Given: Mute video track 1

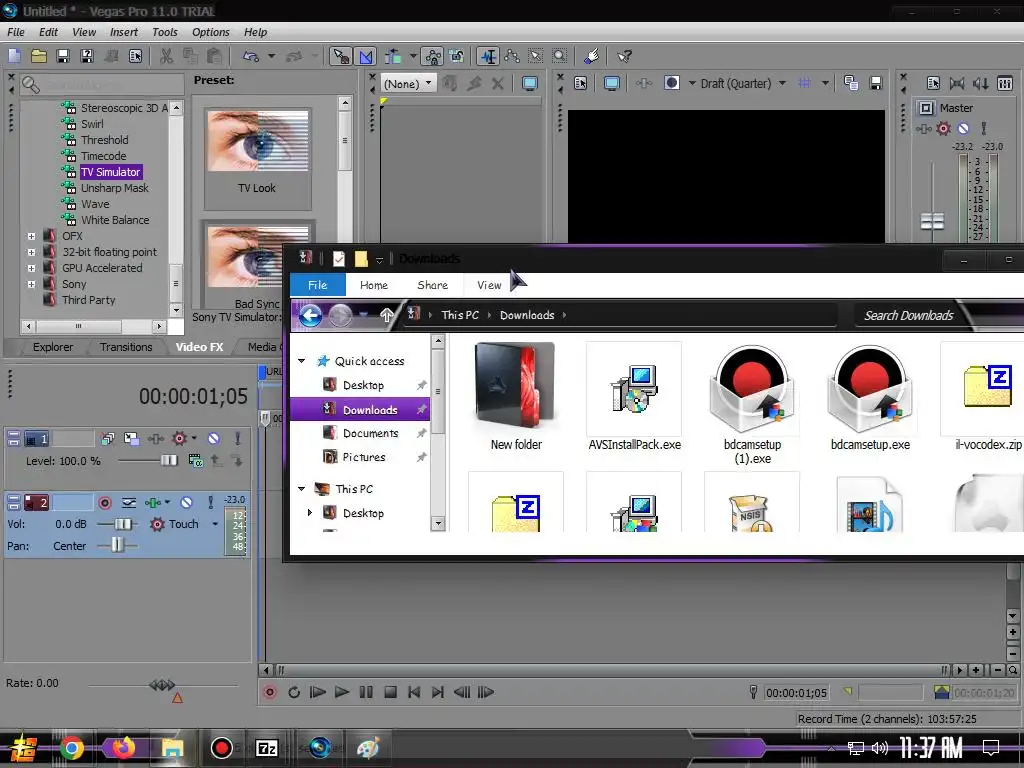Looking at the screenshot, I should point(214,438).
